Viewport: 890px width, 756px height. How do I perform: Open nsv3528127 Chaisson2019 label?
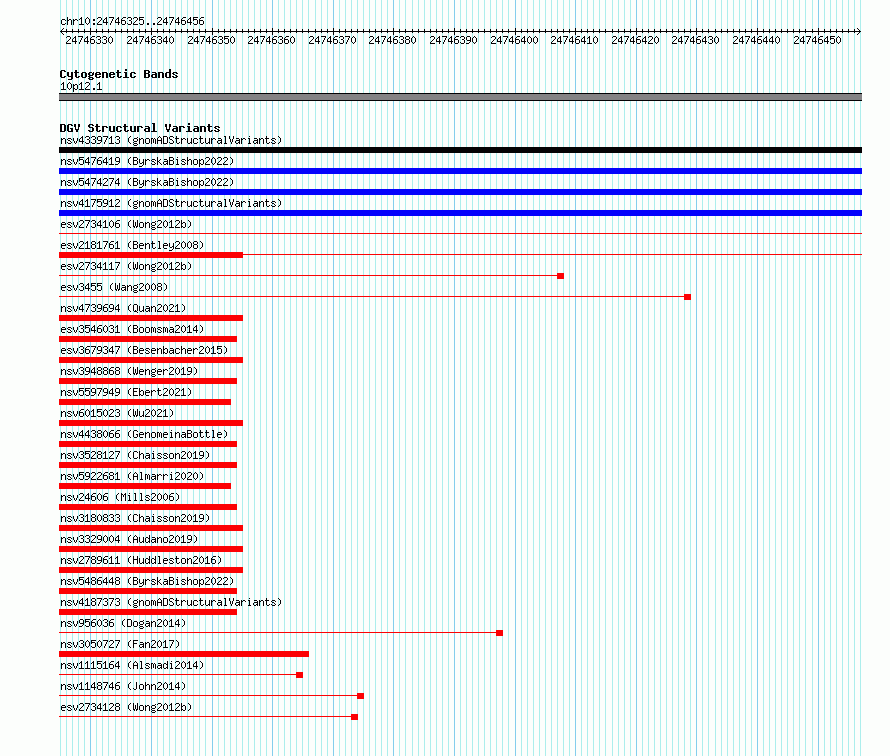(135, 455)
